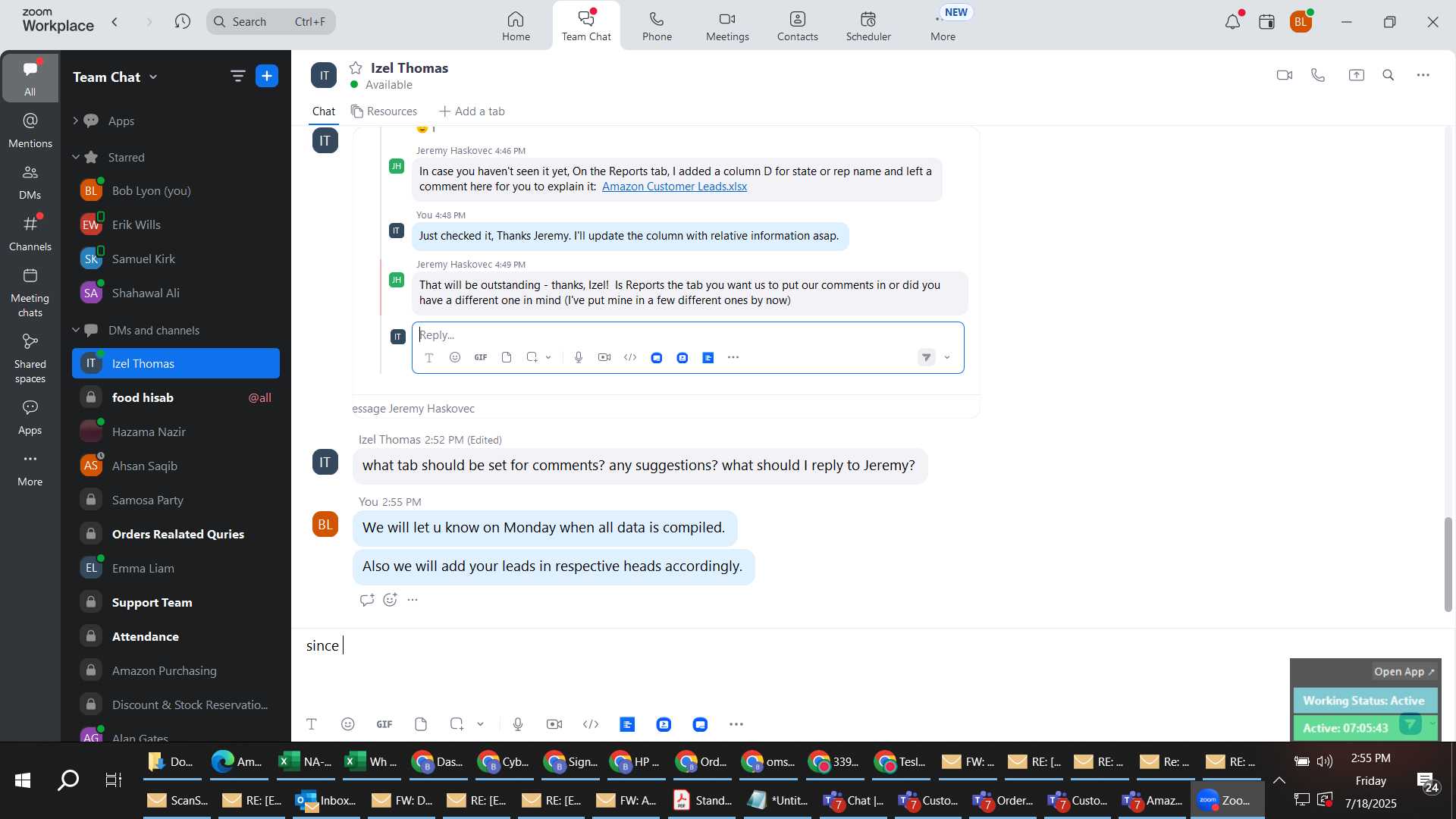Record video message in bottom composer
The width and height of the screenshot is (1456, 819).
pyautogui.click(x=554, y=724)
